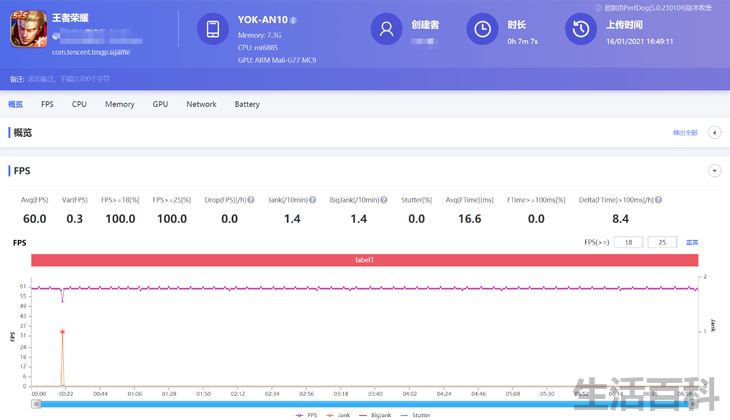
Task: Switch to the GPU tab
Action: (x=160, y=104)
